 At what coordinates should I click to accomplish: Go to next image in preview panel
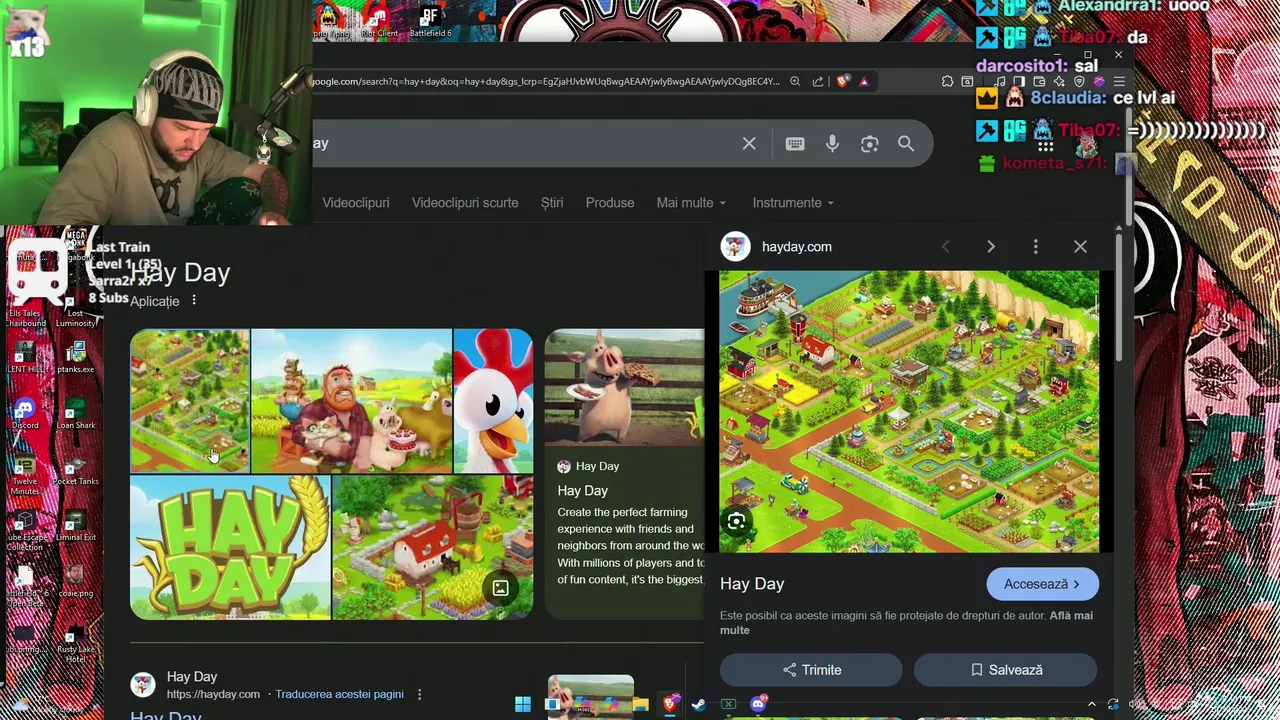coord(991,246)
